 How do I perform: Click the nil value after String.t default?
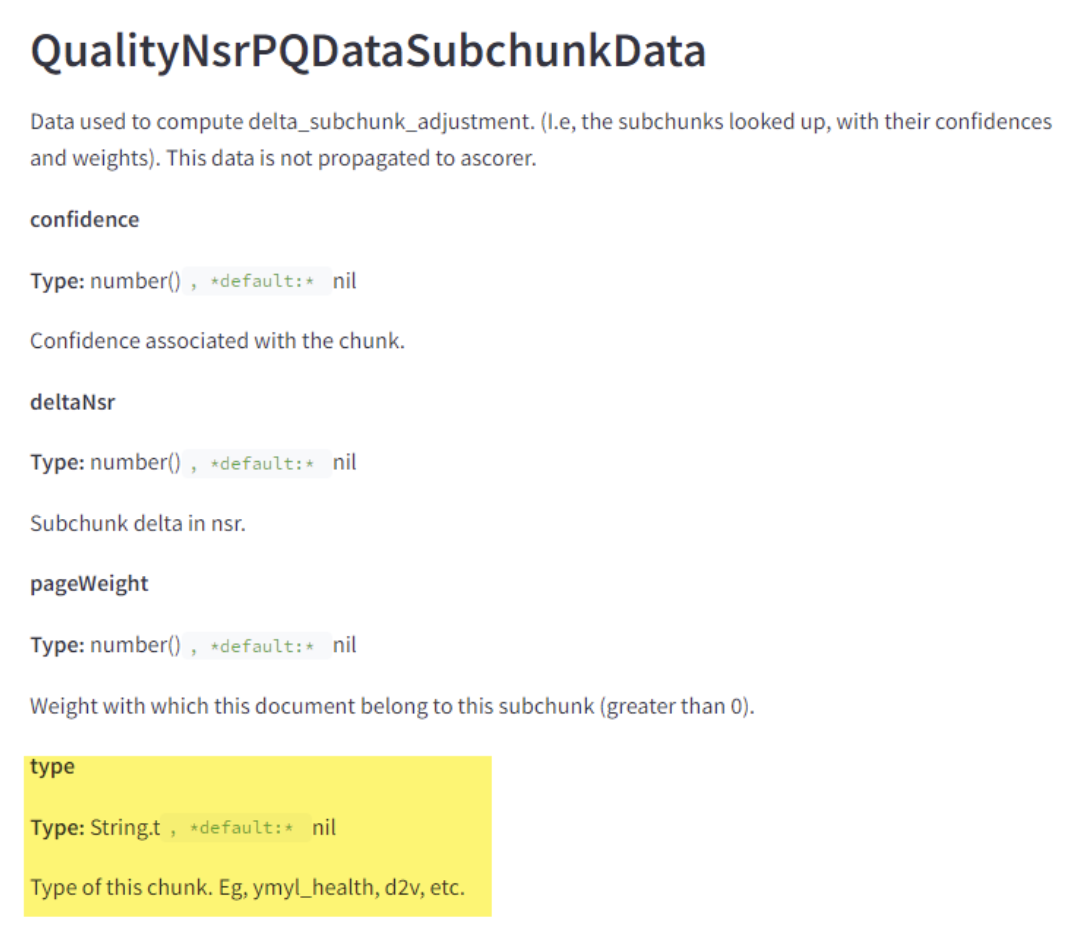[x=324, y=827]
